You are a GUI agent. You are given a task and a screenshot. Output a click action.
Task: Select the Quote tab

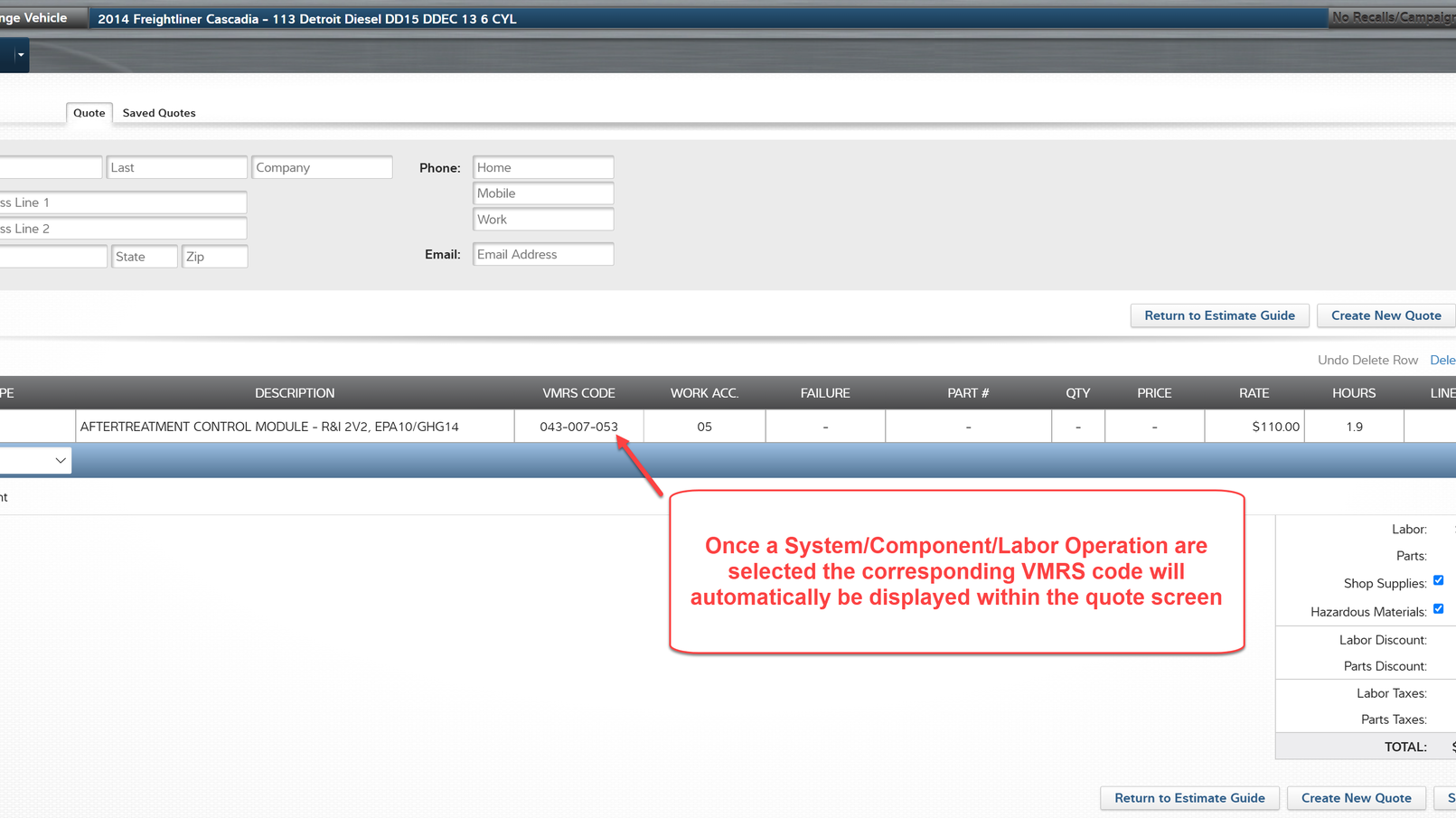[x=89, y=112]
